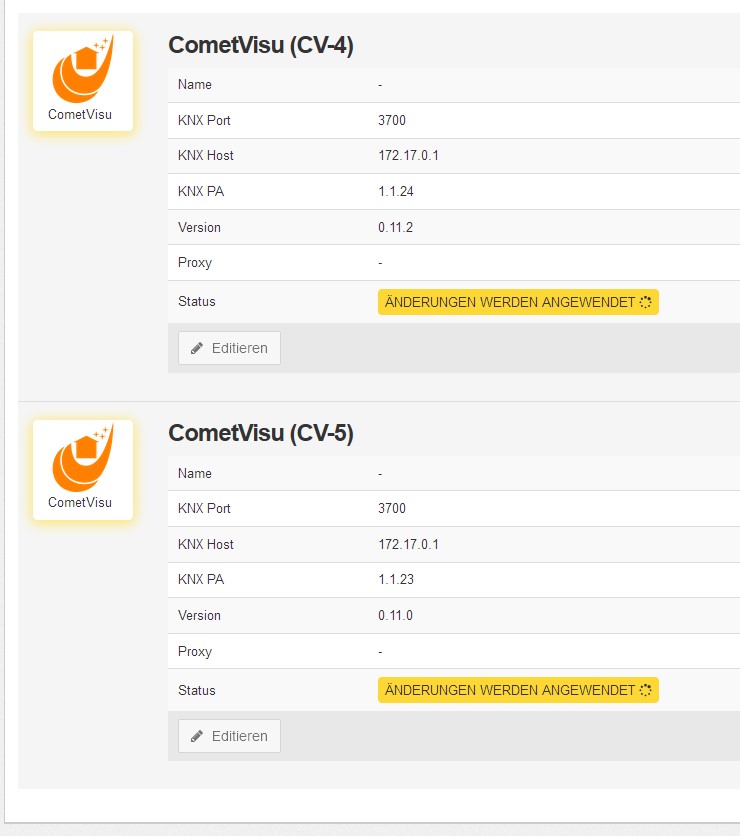Click the KNX Host label in CV-5 table
The height and width of the screenshot is (836, 740).
(206, 544)
